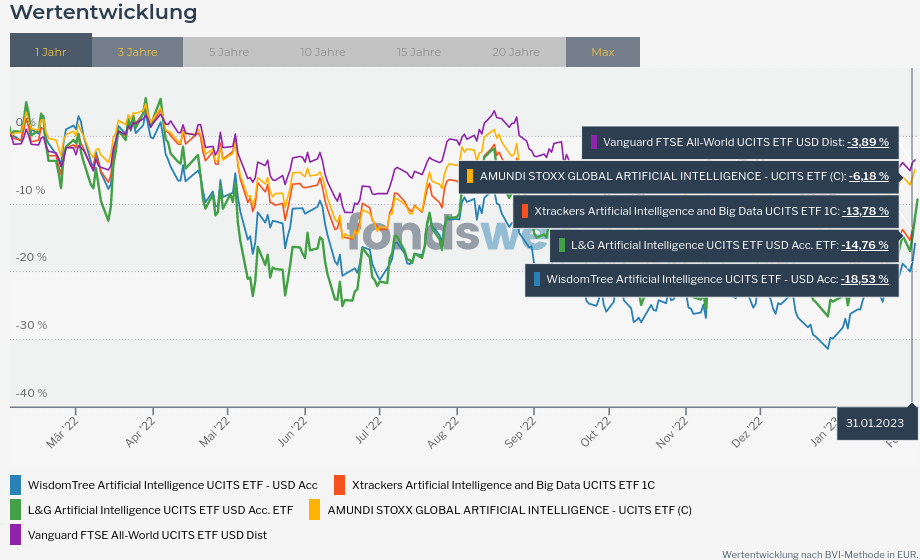Screen dimensions: 920x560
Task: Toggle blue WisdomTree legend swatch
Action: 16,485
